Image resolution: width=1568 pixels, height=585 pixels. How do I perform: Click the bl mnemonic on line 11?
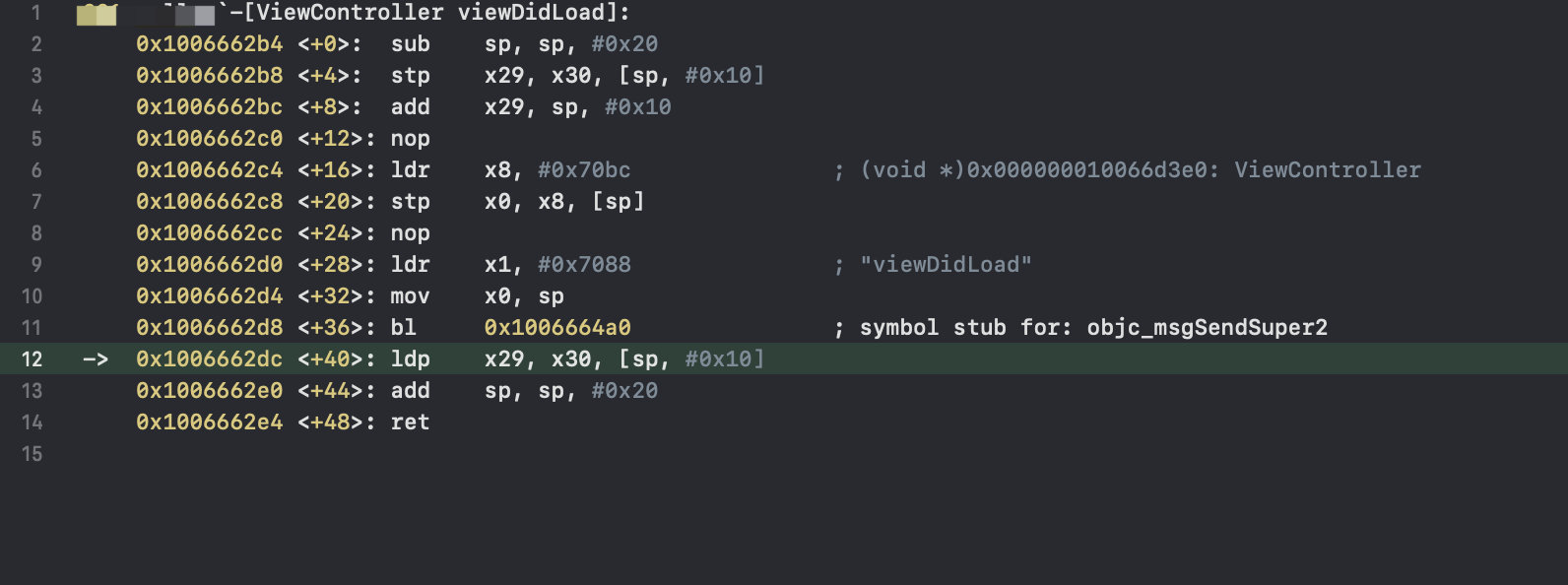point(404,328)
